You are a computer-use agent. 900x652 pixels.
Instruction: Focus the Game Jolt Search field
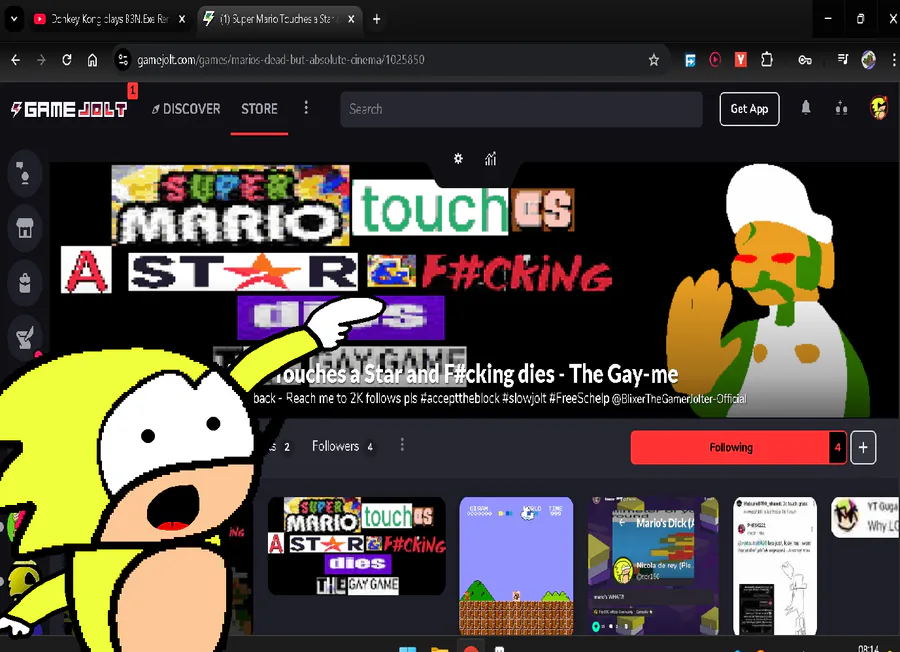[521, 109]
